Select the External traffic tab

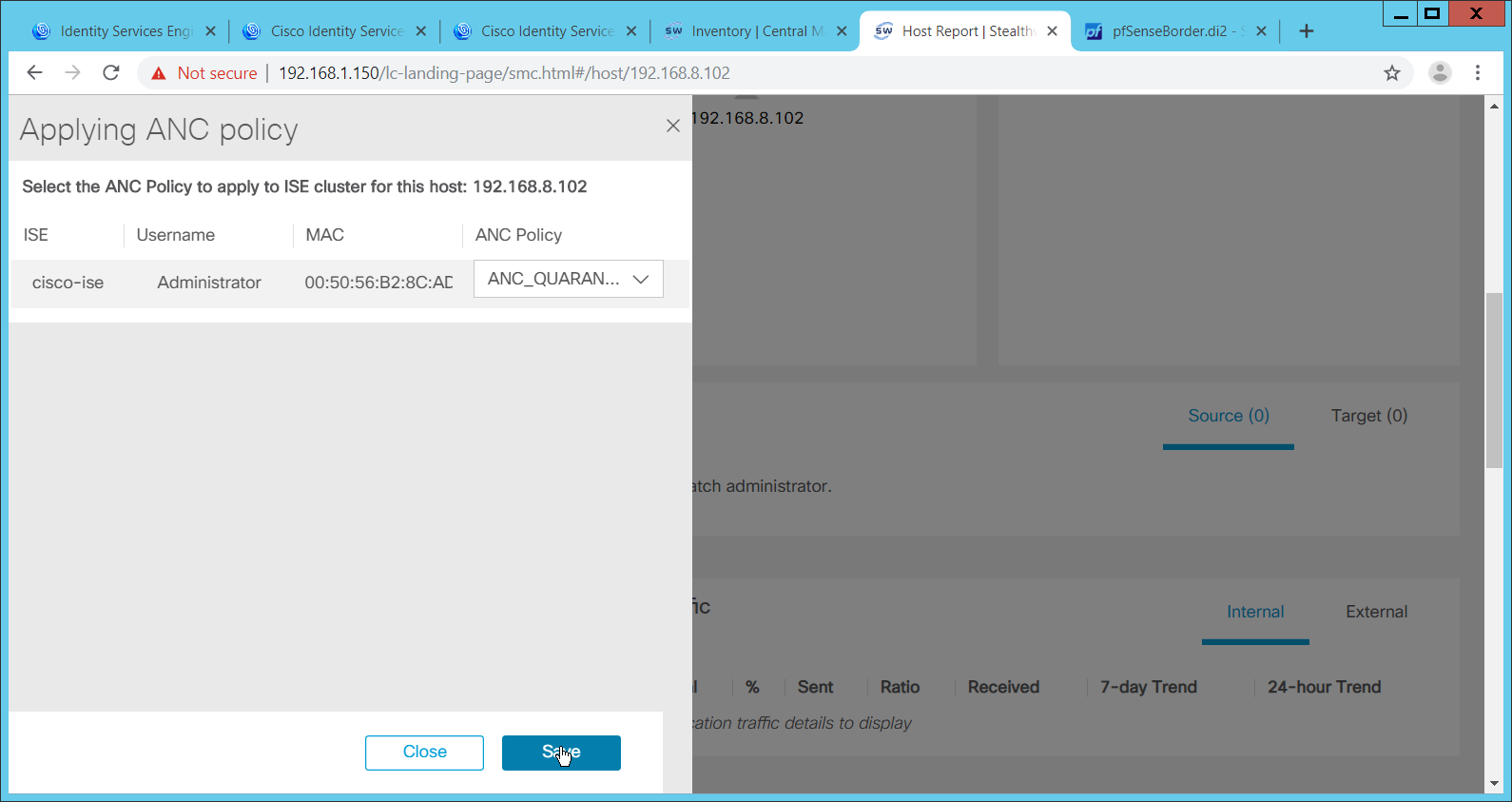pos(1376,612)
